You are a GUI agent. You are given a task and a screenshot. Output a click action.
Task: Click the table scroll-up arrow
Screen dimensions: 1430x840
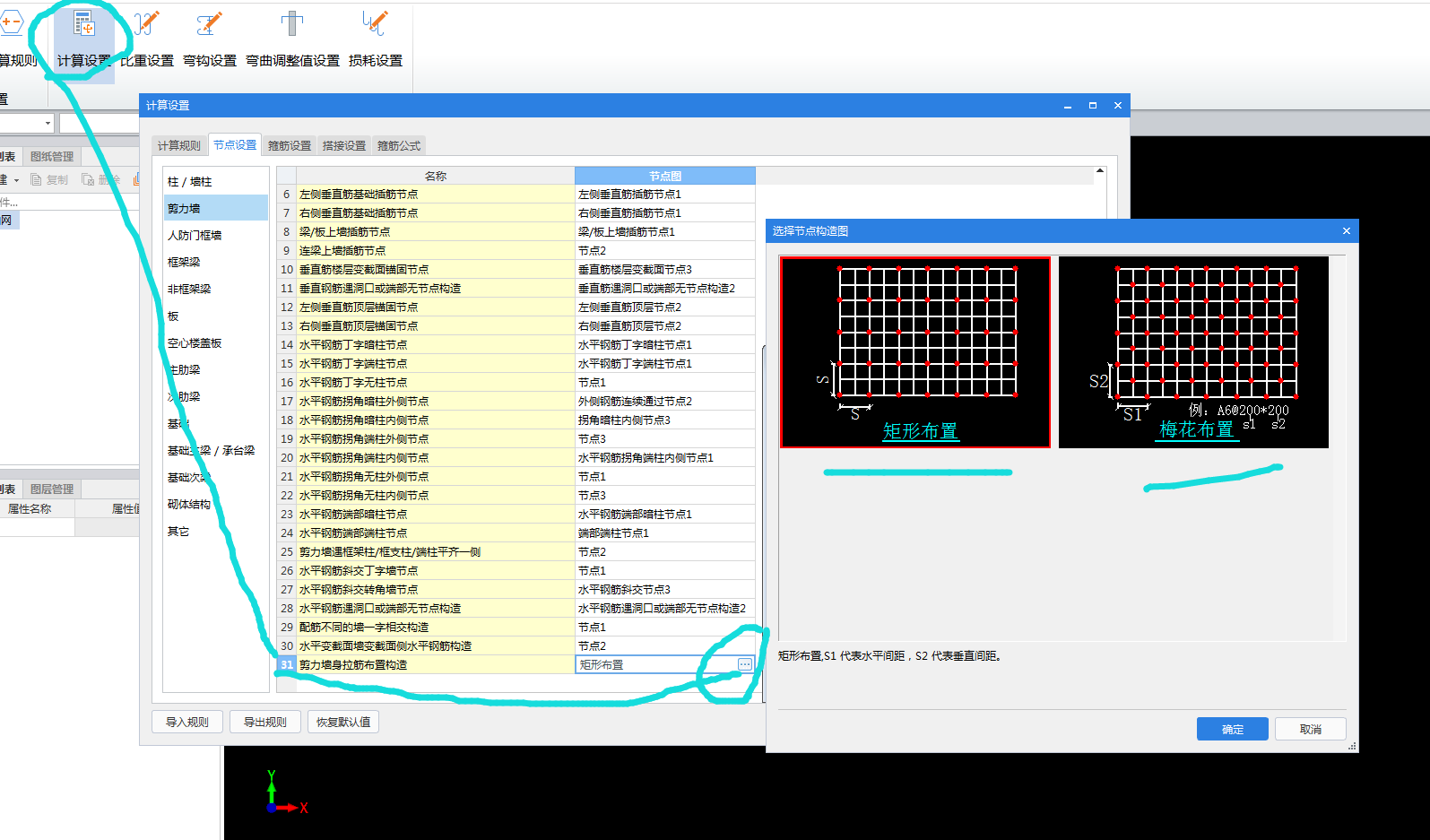[1099, 170]
